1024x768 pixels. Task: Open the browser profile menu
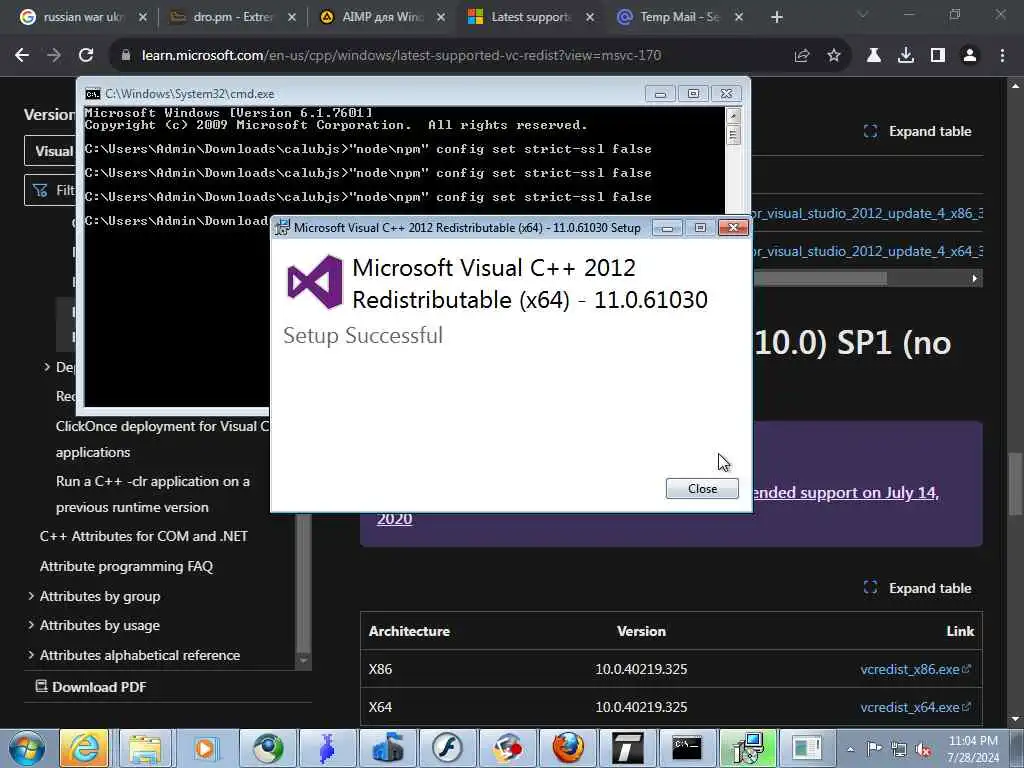(x=970, y=56)
